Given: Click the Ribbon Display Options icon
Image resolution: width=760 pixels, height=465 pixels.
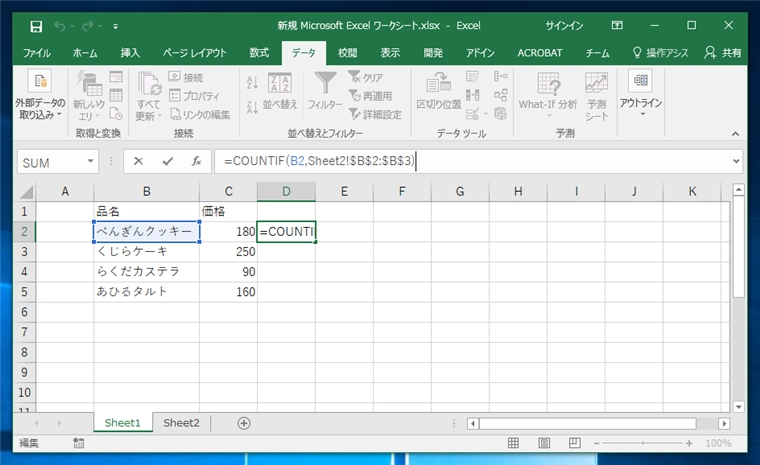Looking at the screenshot, I should click(617, 26).
